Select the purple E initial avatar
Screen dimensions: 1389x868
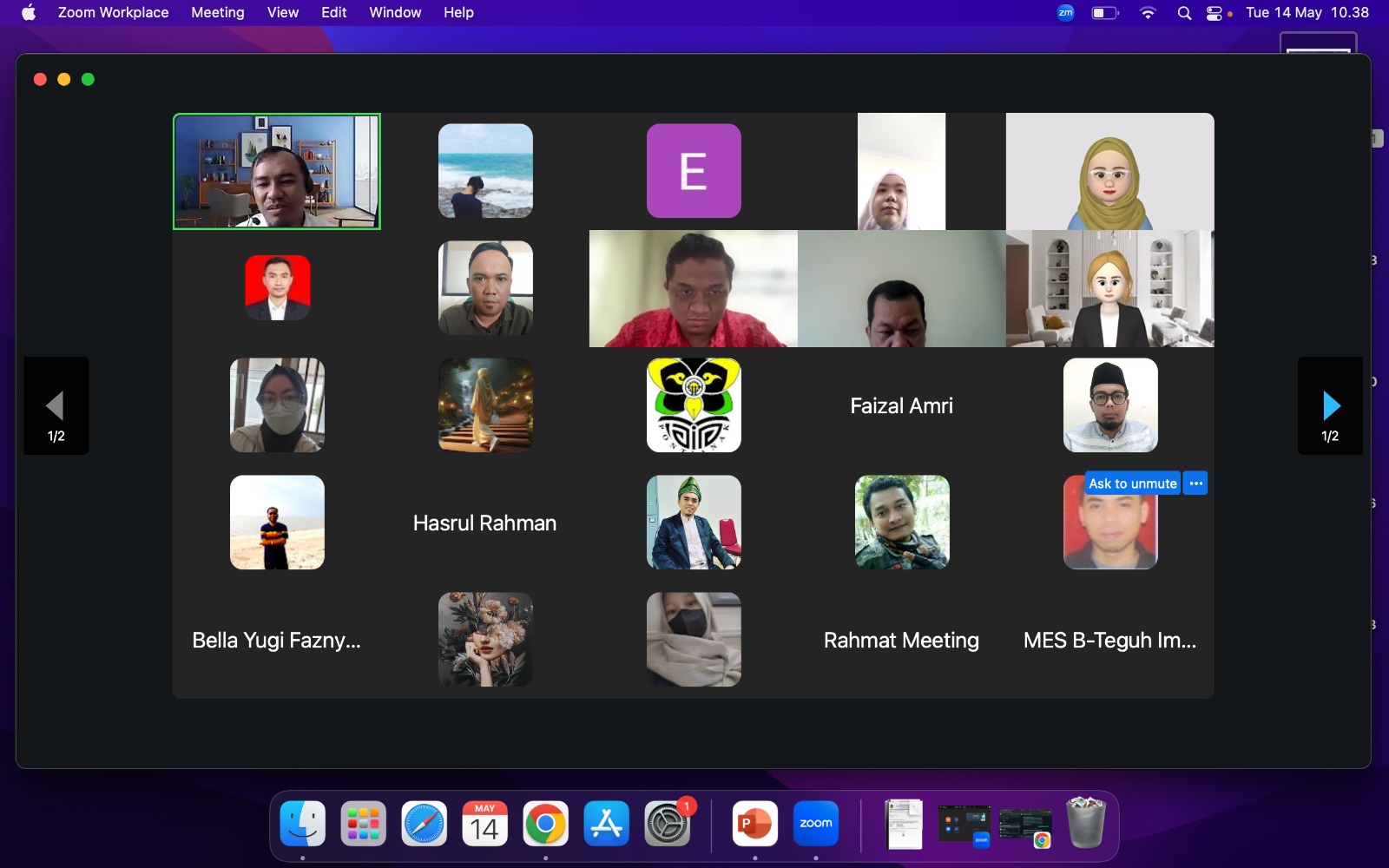[x=694, y=171]
